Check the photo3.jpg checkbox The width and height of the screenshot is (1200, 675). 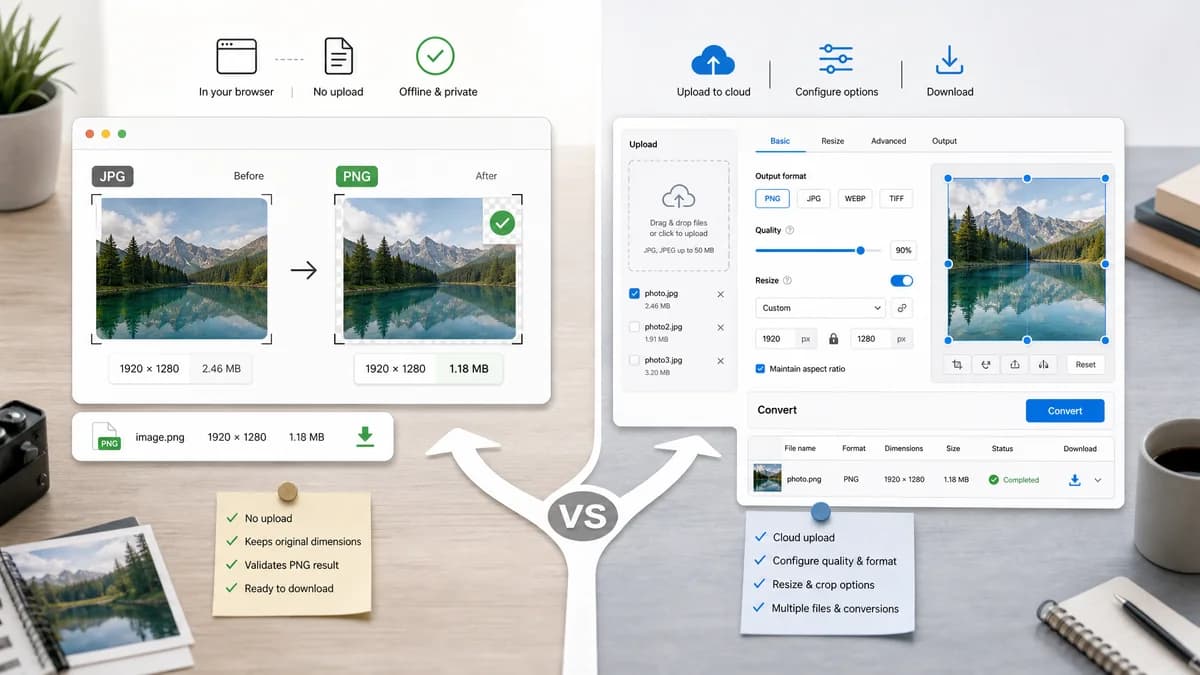tap(634, 360)
